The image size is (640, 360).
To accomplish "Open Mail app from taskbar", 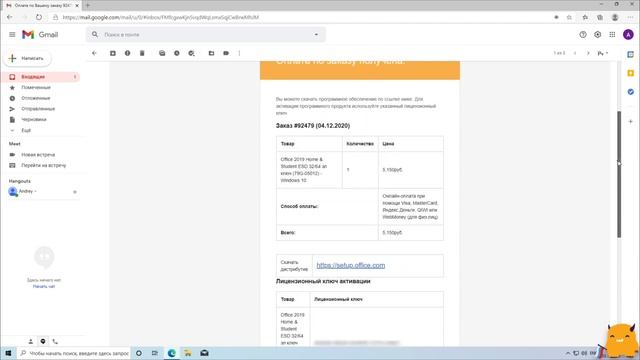I will [204, 353].
